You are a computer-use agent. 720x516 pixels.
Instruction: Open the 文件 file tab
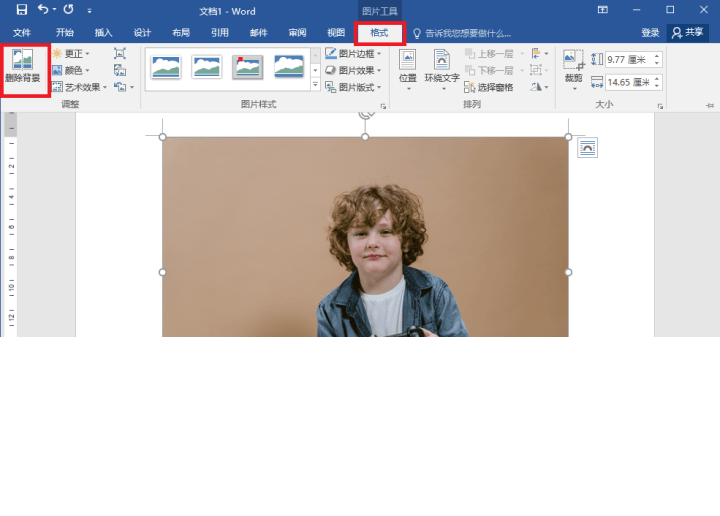(22, 33)
